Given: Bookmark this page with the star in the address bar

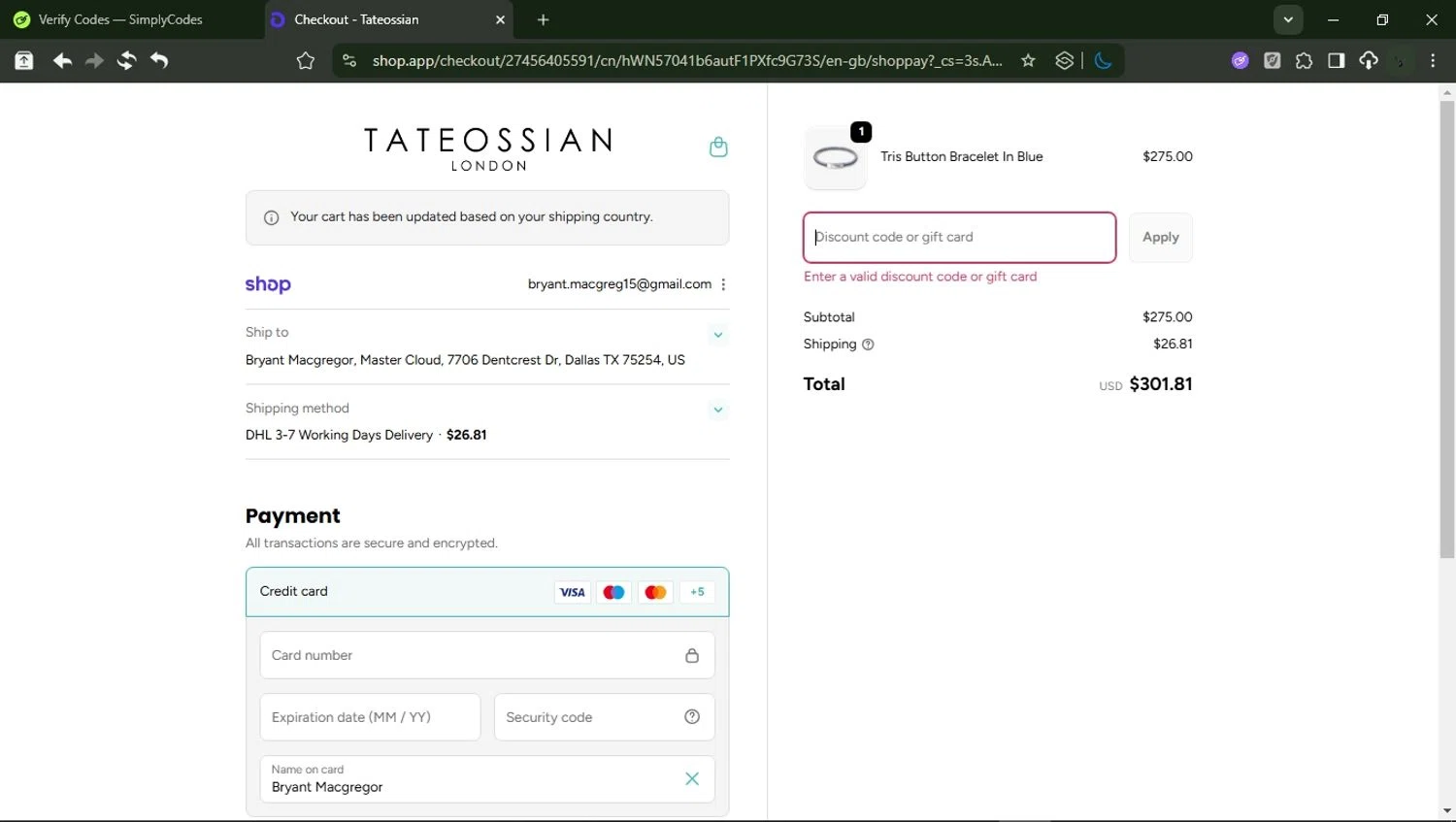Looking at the screenshot, I should (1028, 61).
